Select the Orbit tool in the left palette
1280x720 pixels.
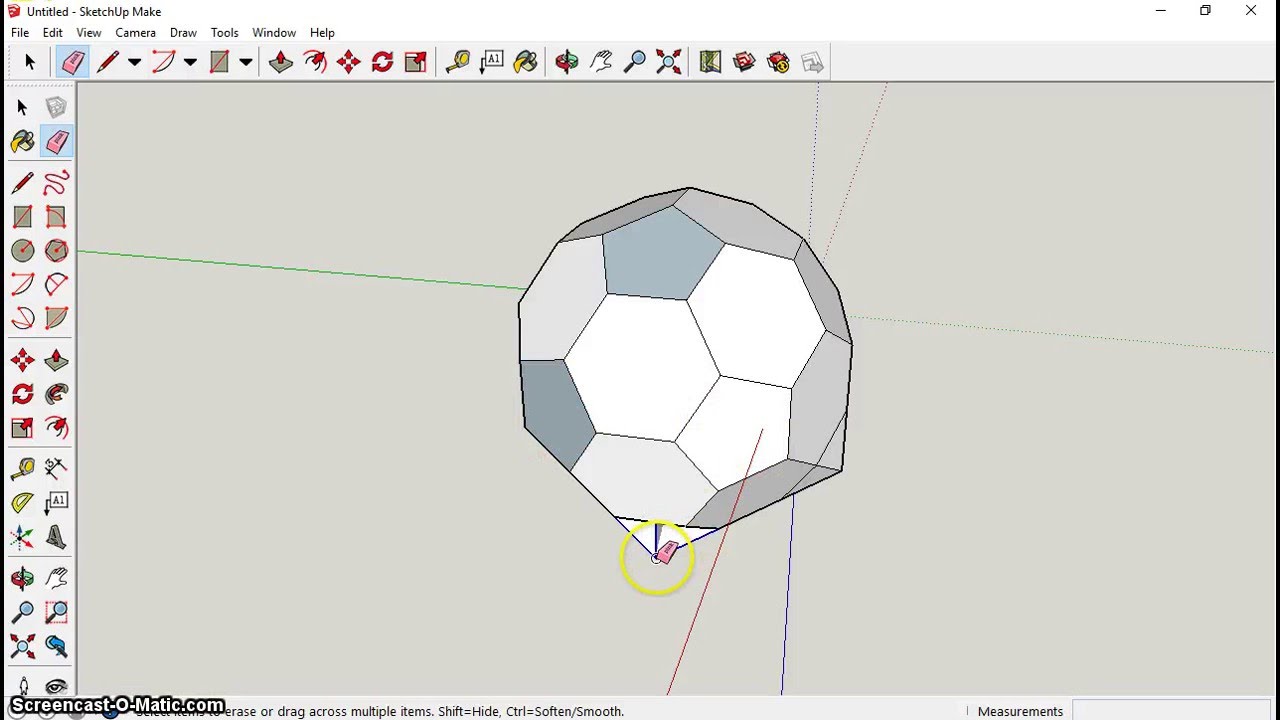22,577
